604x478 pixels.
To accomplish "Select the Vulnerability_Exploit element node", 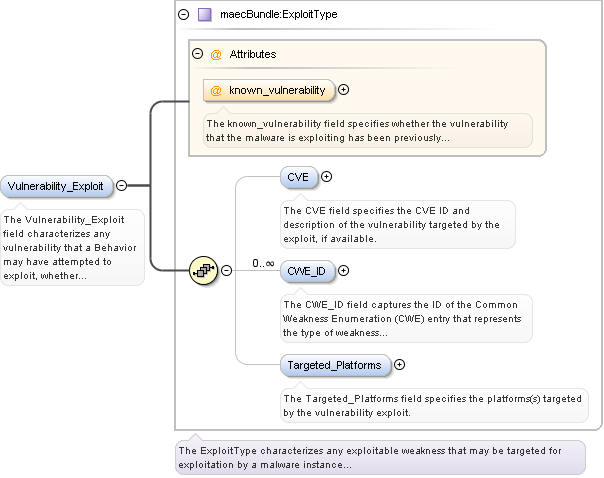I will [x=55, y=186].
